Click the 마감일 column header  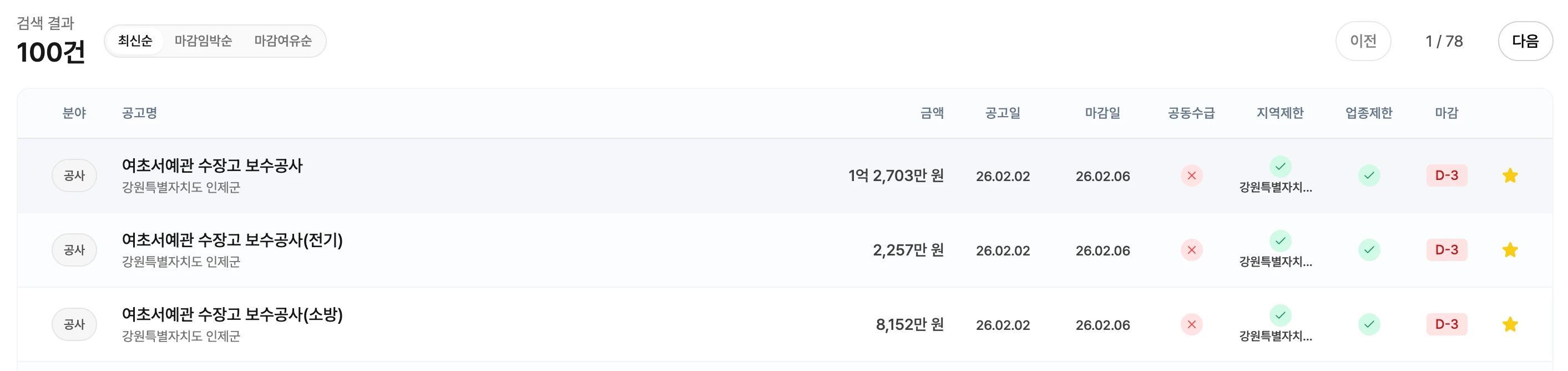(x=1102, y=113)
